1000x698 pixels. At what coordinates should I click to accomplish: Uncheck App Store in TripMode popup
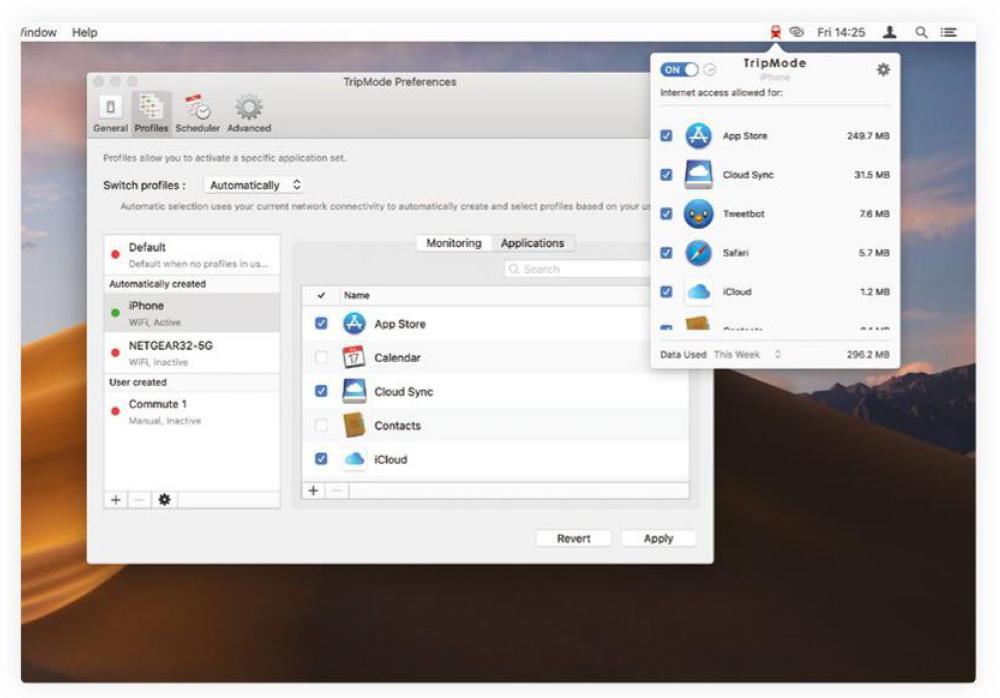(666, 136)
